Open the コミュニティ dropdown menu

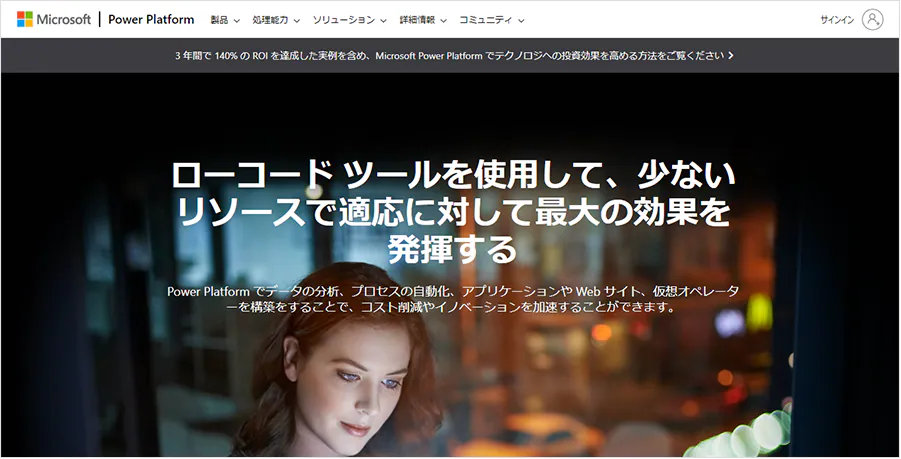(492, 20)
